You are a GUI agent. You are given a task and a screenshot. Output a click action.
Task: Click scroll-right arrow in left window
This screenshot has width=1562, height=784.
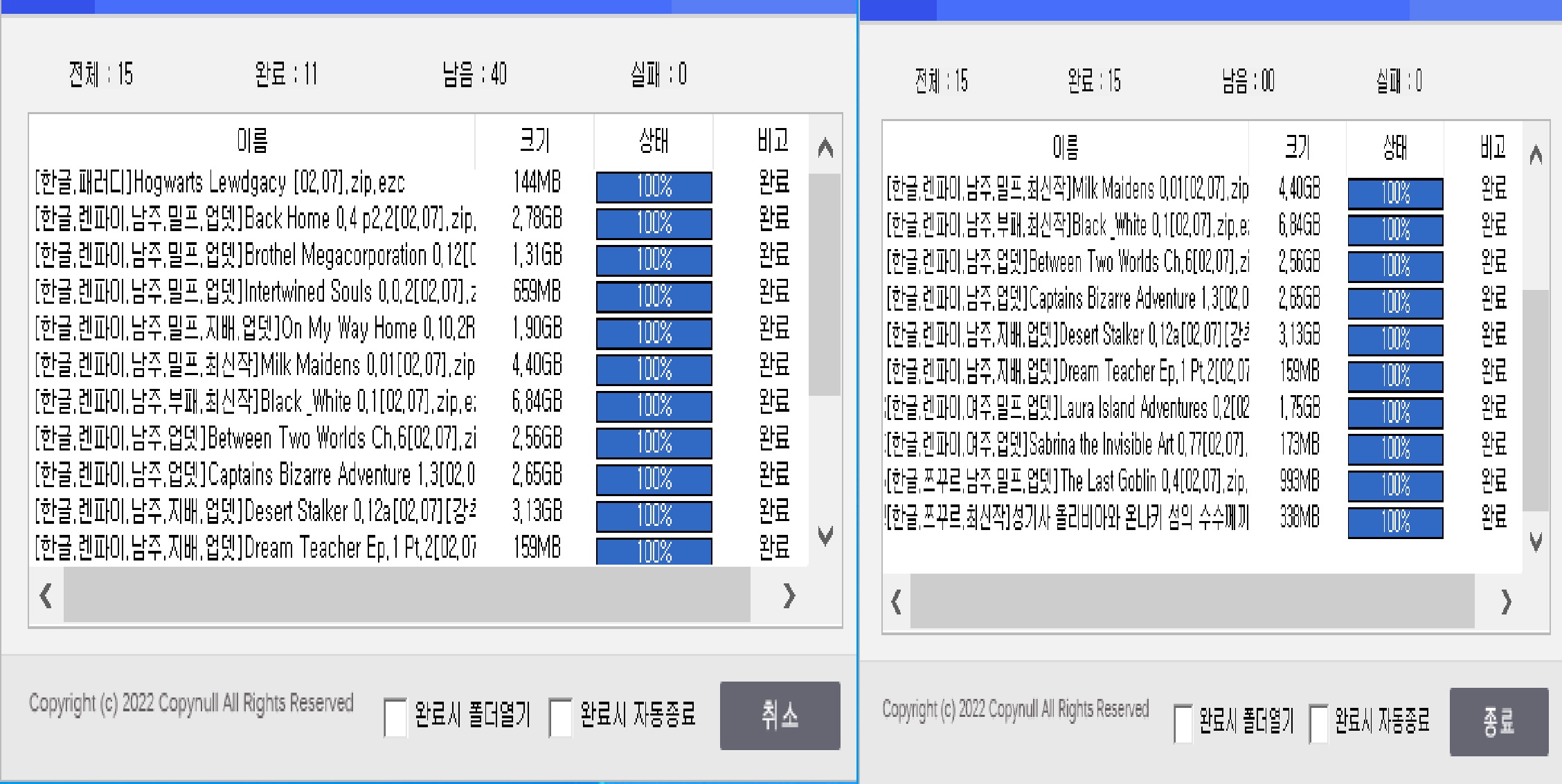[x=789, y=595]
